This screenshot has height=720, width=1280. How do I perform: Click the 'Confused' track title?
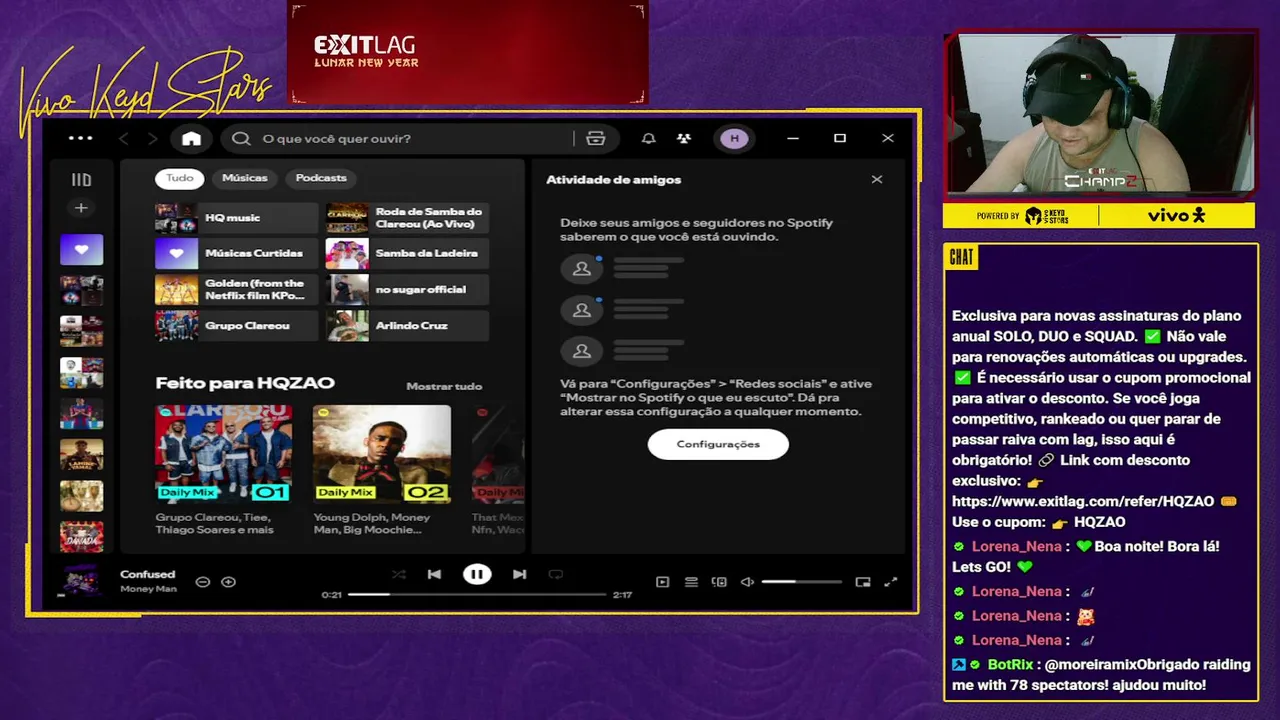[x=148, y=574]
